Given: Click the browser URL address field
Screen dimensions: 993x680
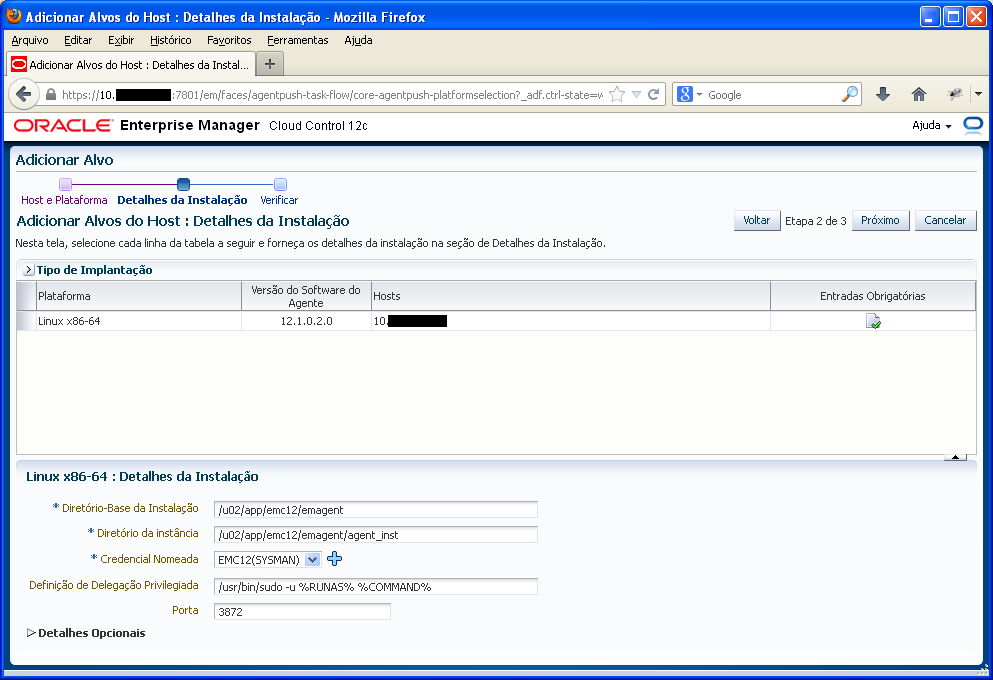Looking at the screenshot, I should (x=332, y=95).
